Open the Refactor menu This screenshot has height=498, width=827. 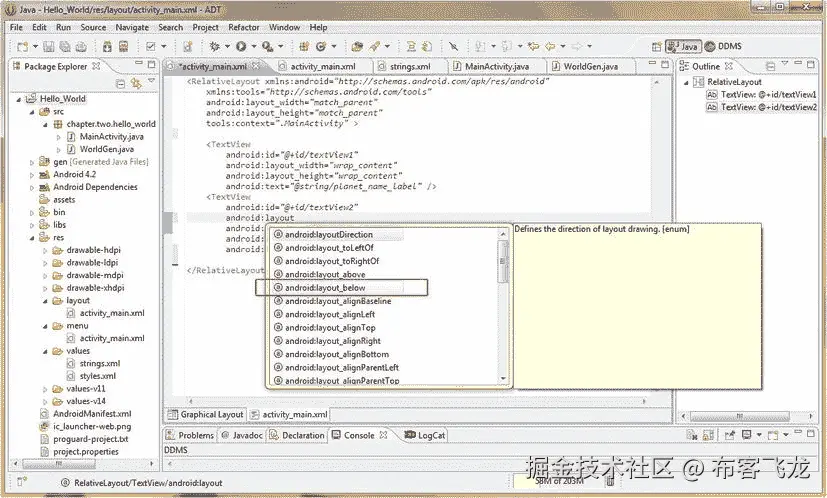(x=244, y=27)
